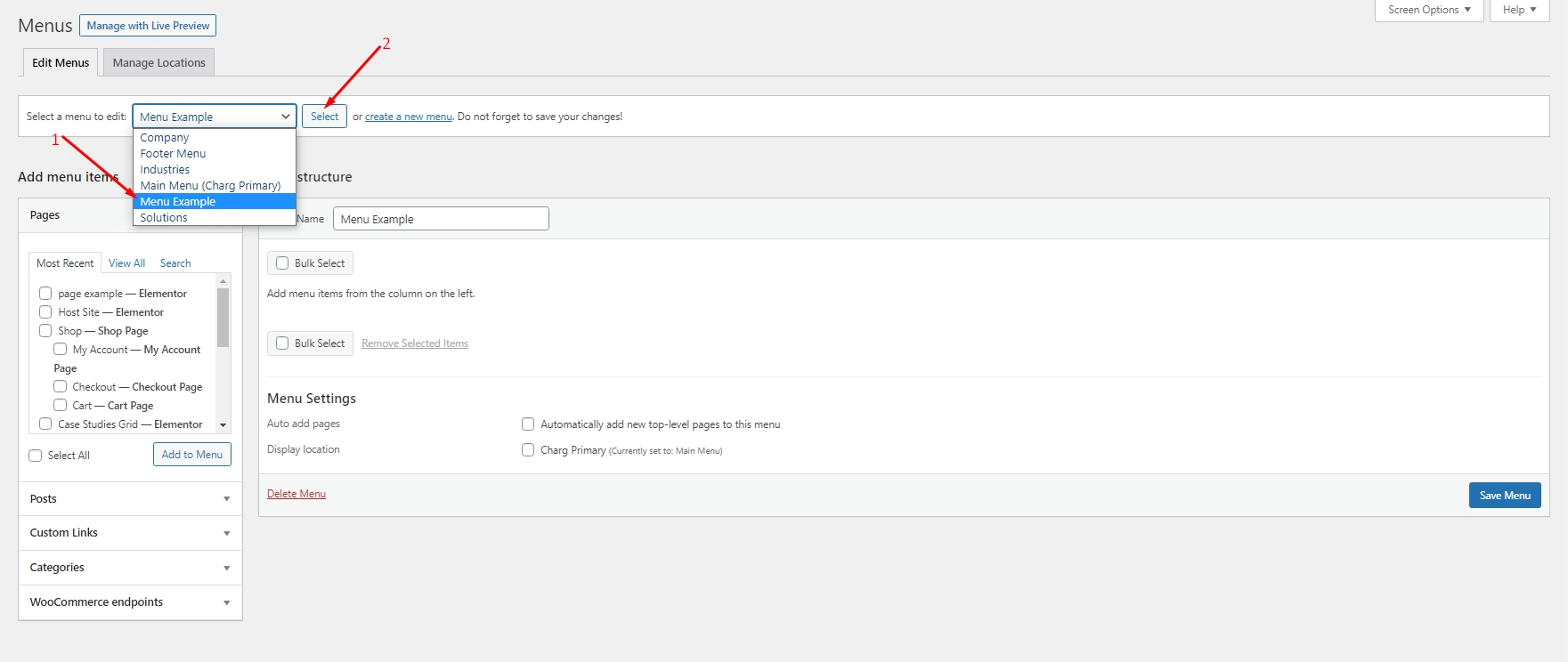The height and width of the screenshot is (662, 1568).
Task: Open the View All pages tab
Action: click(126, 263)
